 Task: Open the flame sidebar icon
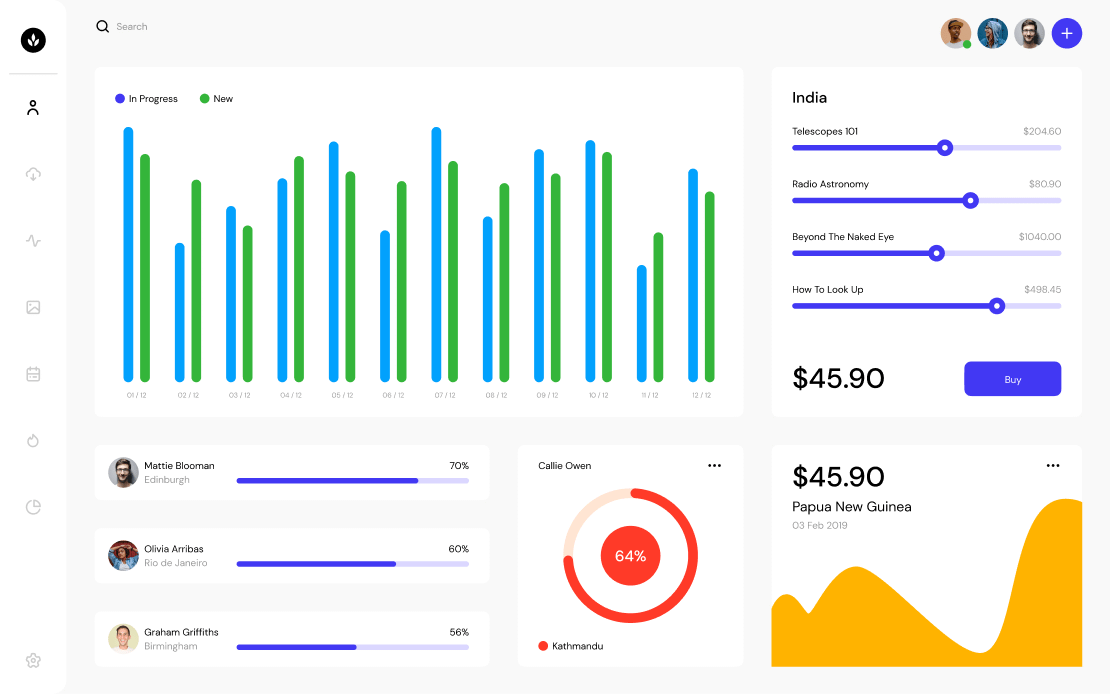click(x=33, y=440)
